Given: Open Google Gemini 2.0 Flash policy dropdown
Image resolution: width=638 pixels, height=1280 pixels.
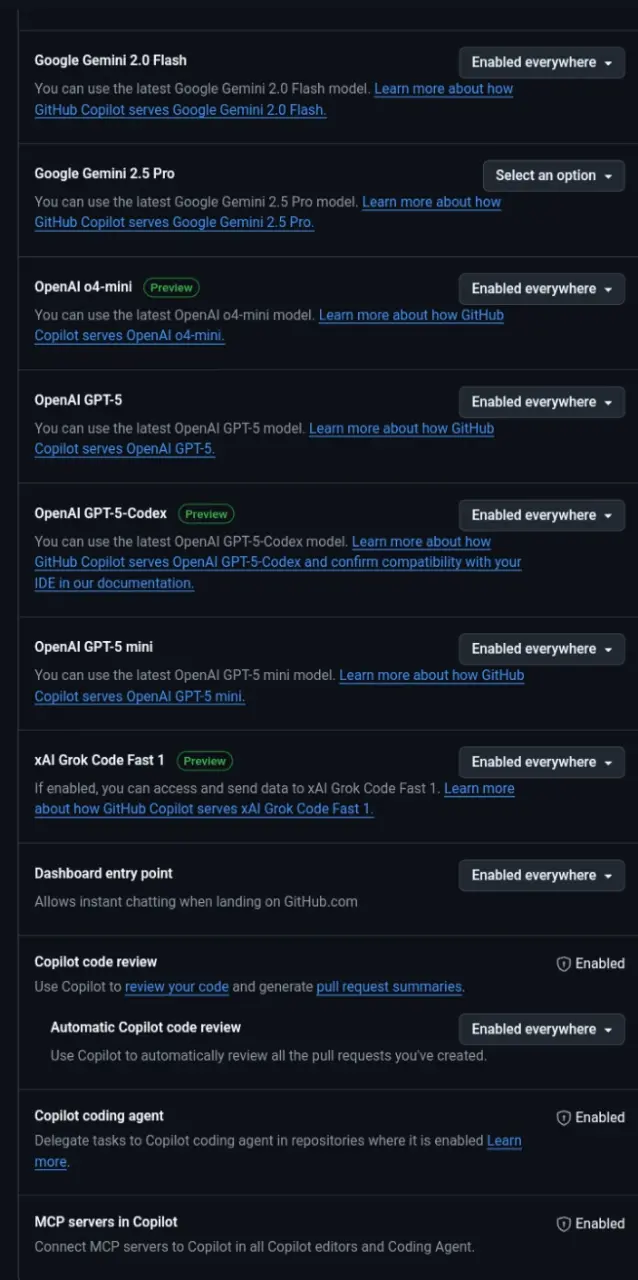Looking at the screenshot, I should click(x=542, y=62).
